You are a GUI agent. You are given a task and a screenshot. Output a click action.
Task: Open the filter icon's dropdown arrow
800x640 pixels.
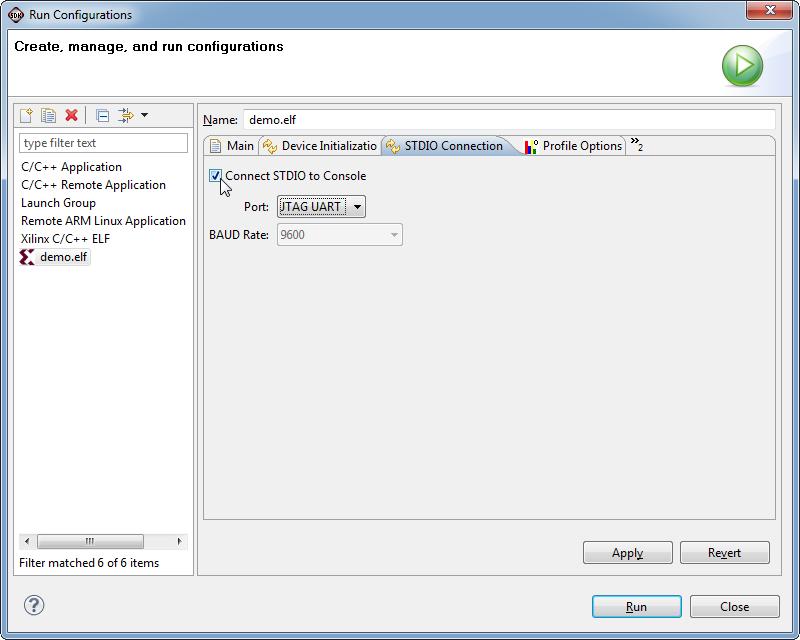(x=144, y=115)
